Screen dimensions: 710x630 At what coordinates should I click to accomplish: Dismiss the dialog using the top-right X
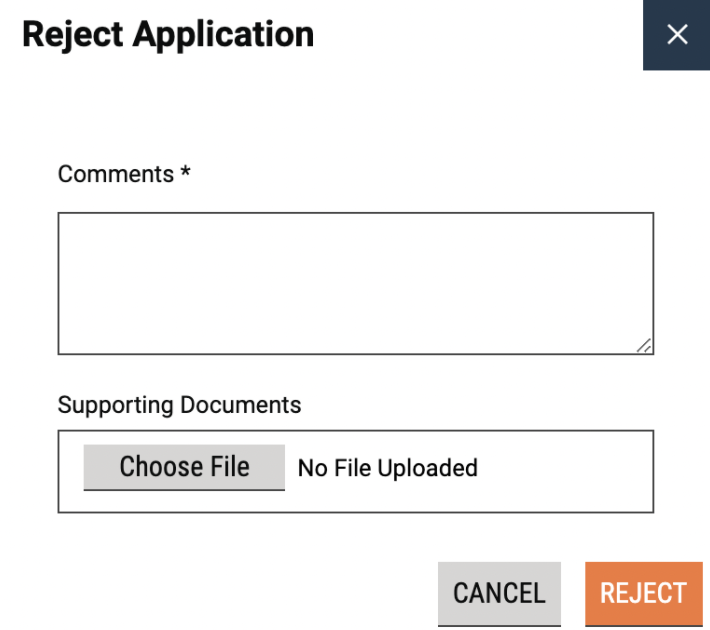677,35
